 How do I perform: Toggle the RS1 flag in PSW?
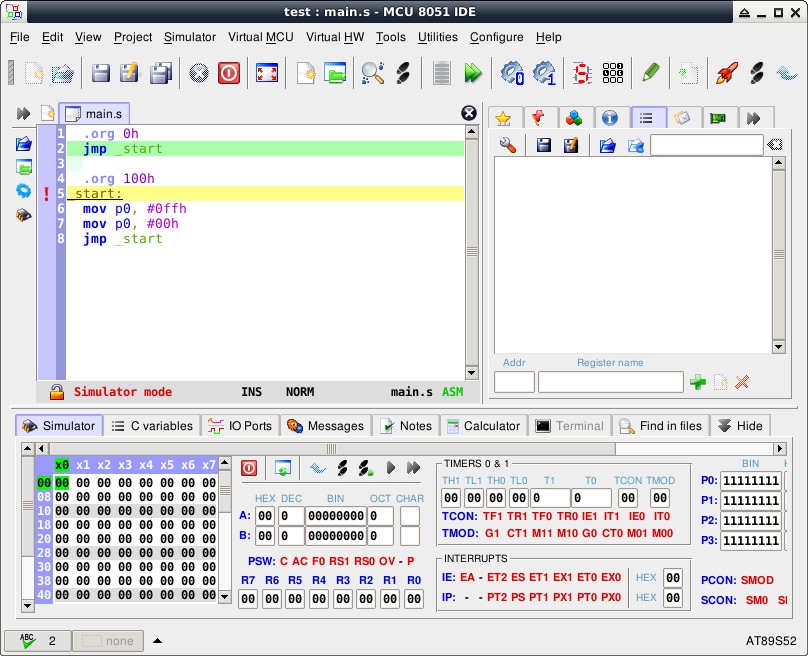[x=340, y=561]
